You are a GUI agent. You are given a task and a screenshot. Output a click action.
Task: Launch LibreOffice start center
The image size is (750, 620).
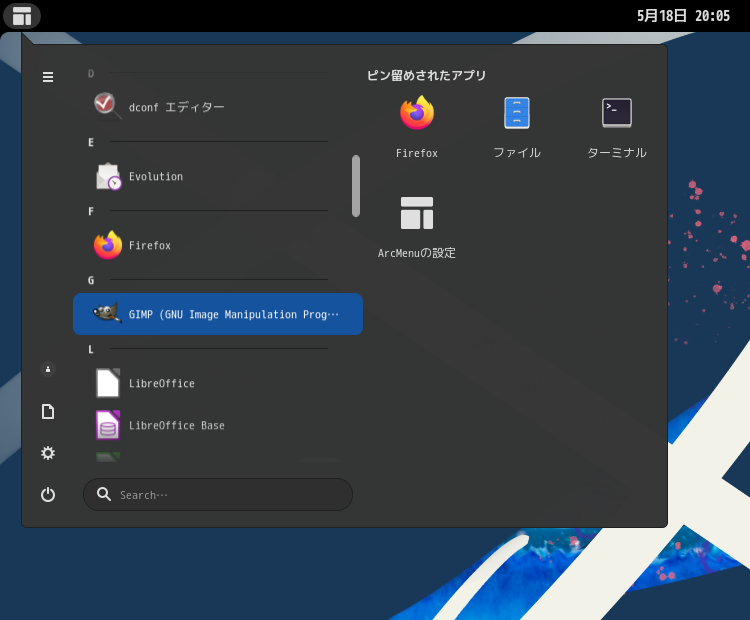click(218, 383)
